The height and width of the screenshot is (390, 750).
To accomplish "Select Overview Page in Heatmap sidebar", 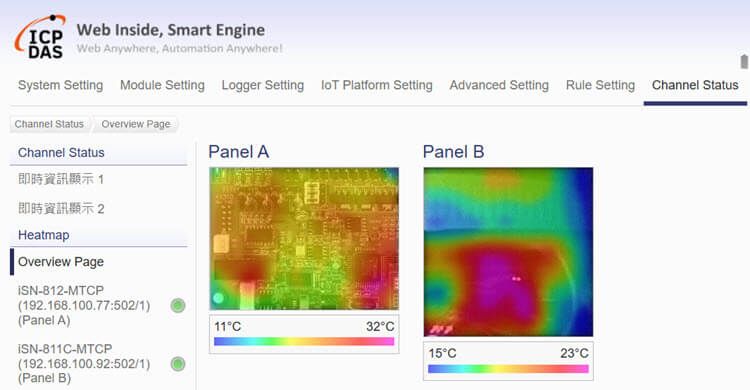I will coord(61,262).
